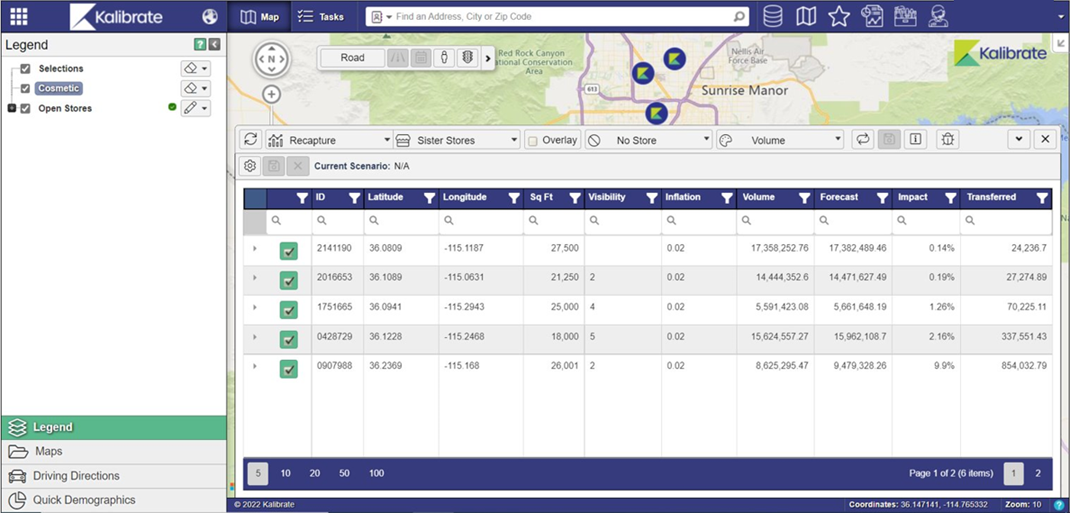
Task: Click the Volume column filter icon
Action: click(x=805, y=198)
